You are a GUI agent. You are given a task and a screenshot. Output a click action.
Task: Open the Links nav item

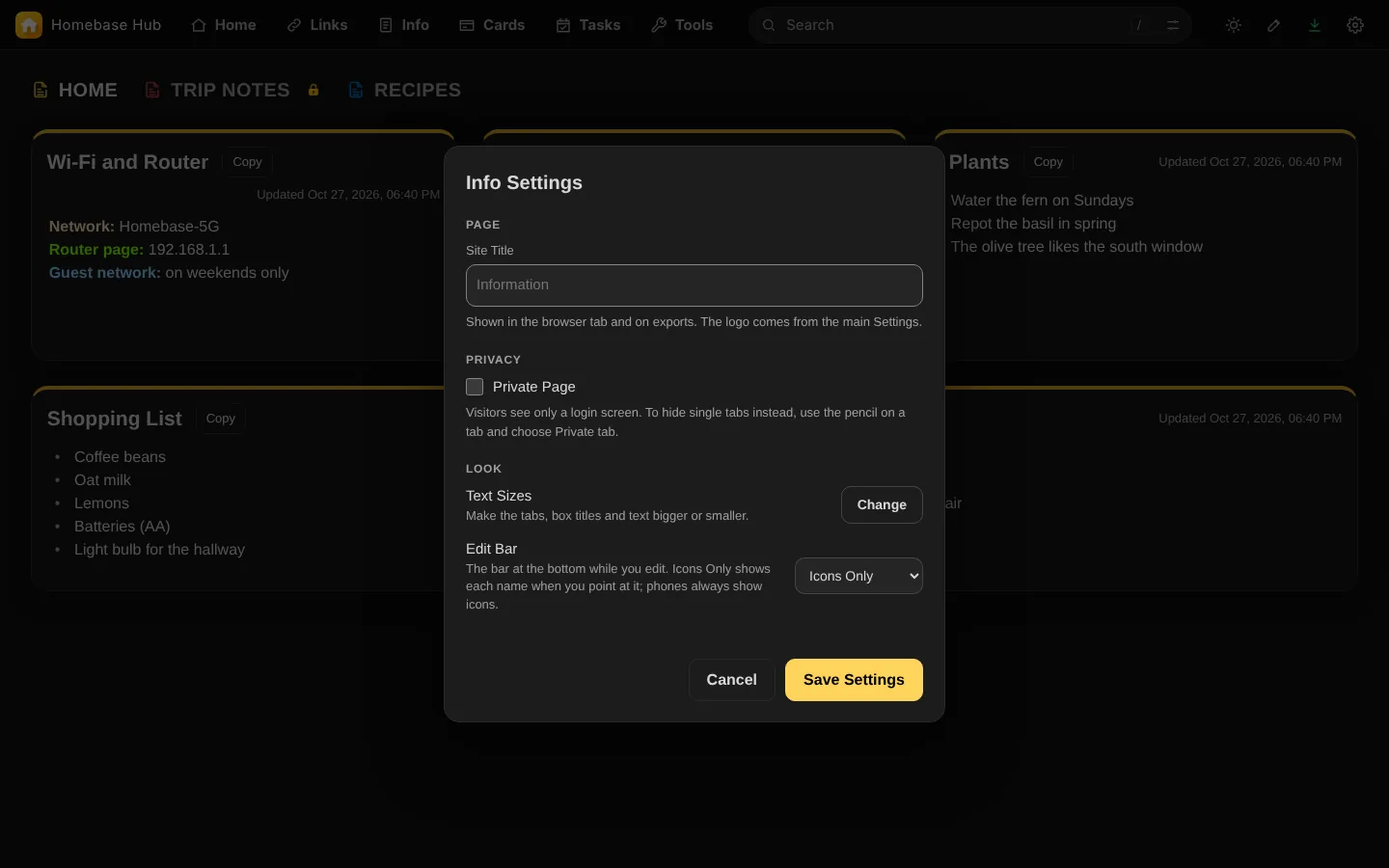pos(317,25)
